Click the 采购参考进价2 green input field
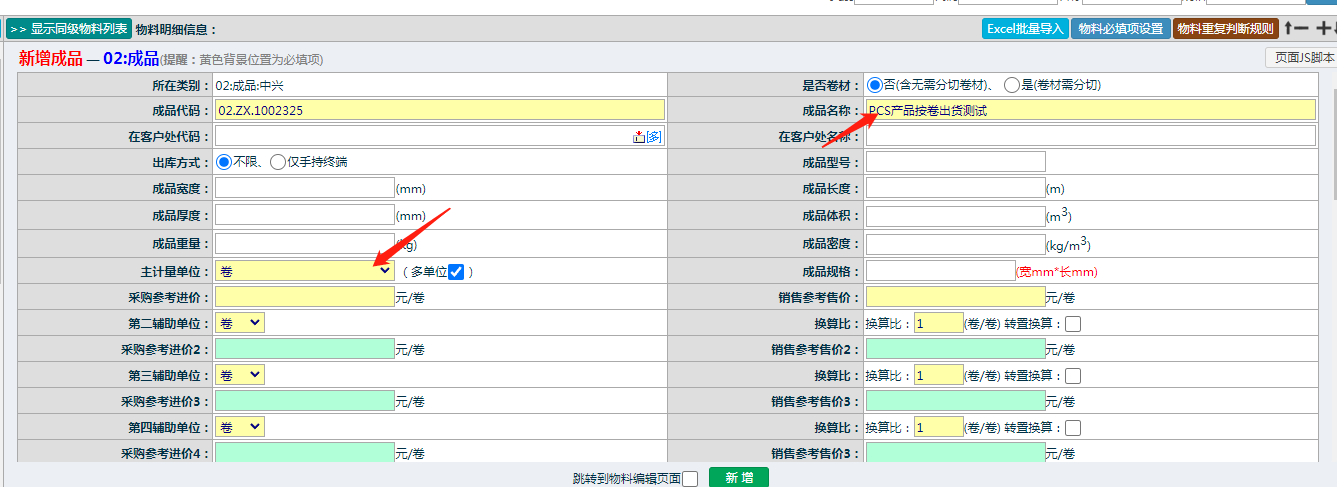The image size is (1337, 487). point(305,349)
